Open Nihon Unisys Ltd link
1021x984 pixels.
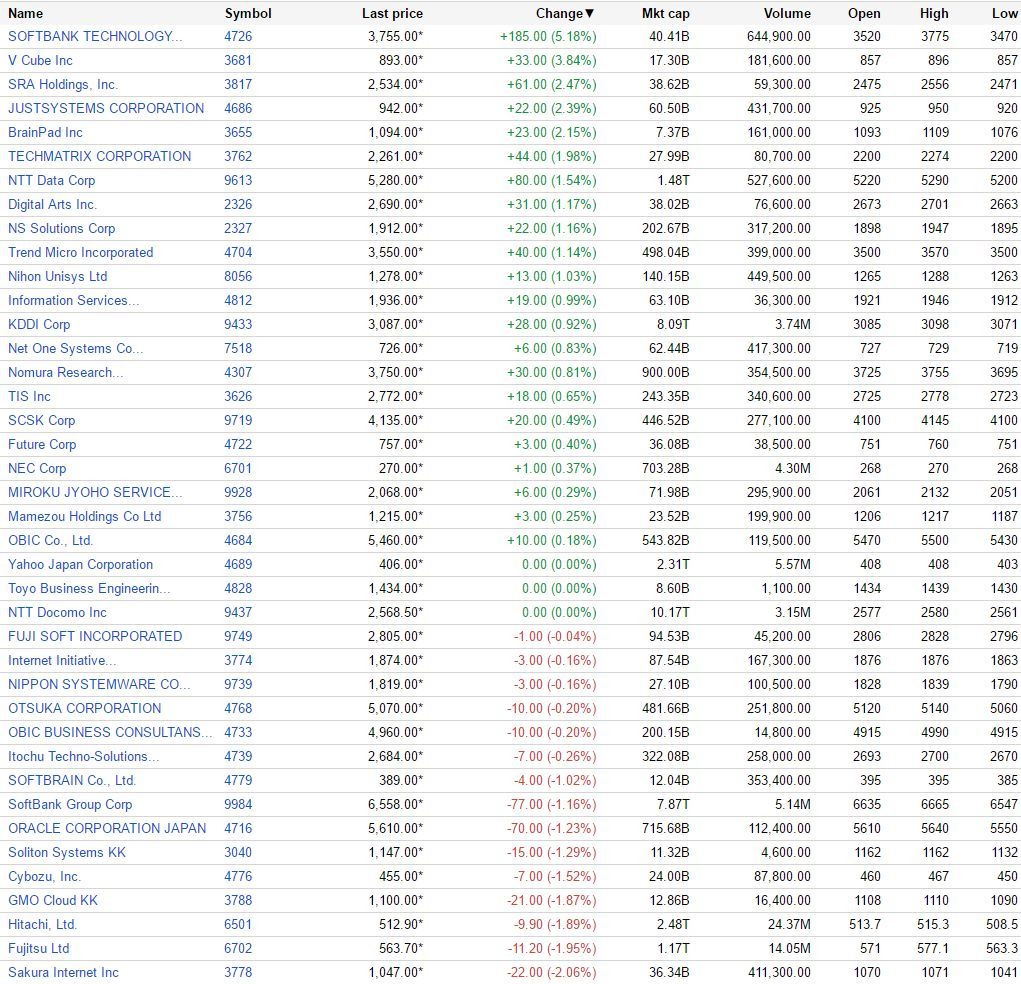pyautogui.click(x=58, y=277)
